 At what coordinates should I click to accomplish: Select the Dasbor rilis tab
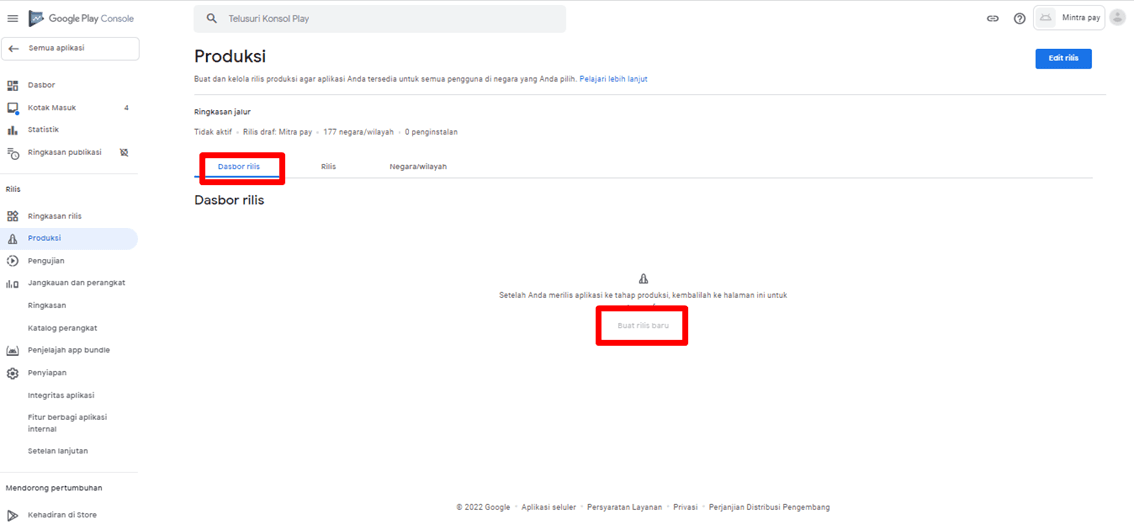point(239,167)
